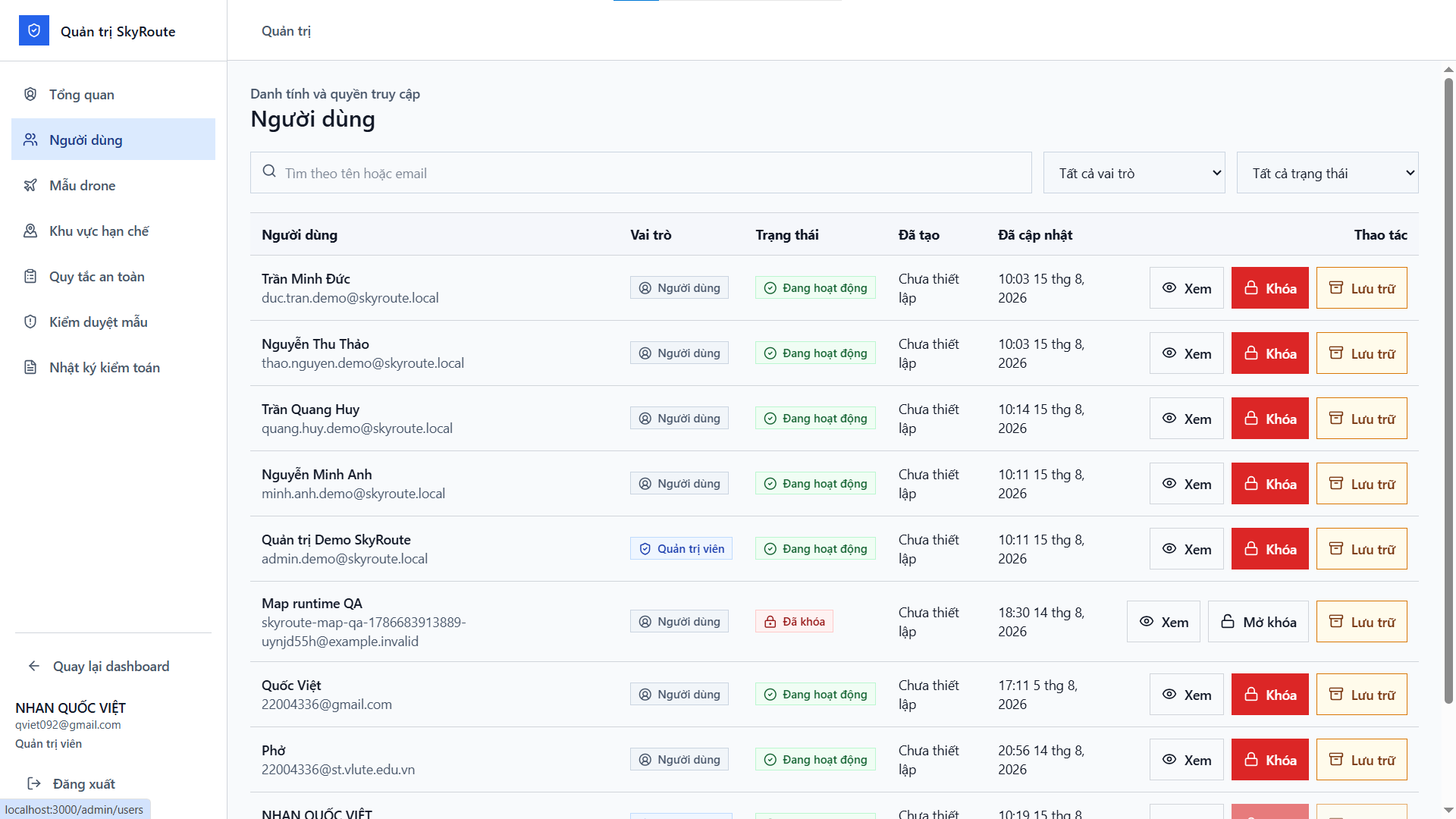Viewport: 1456px width, 819px height.
Task: Lock the Quốc Việt account
Action: coord(1269,695)
